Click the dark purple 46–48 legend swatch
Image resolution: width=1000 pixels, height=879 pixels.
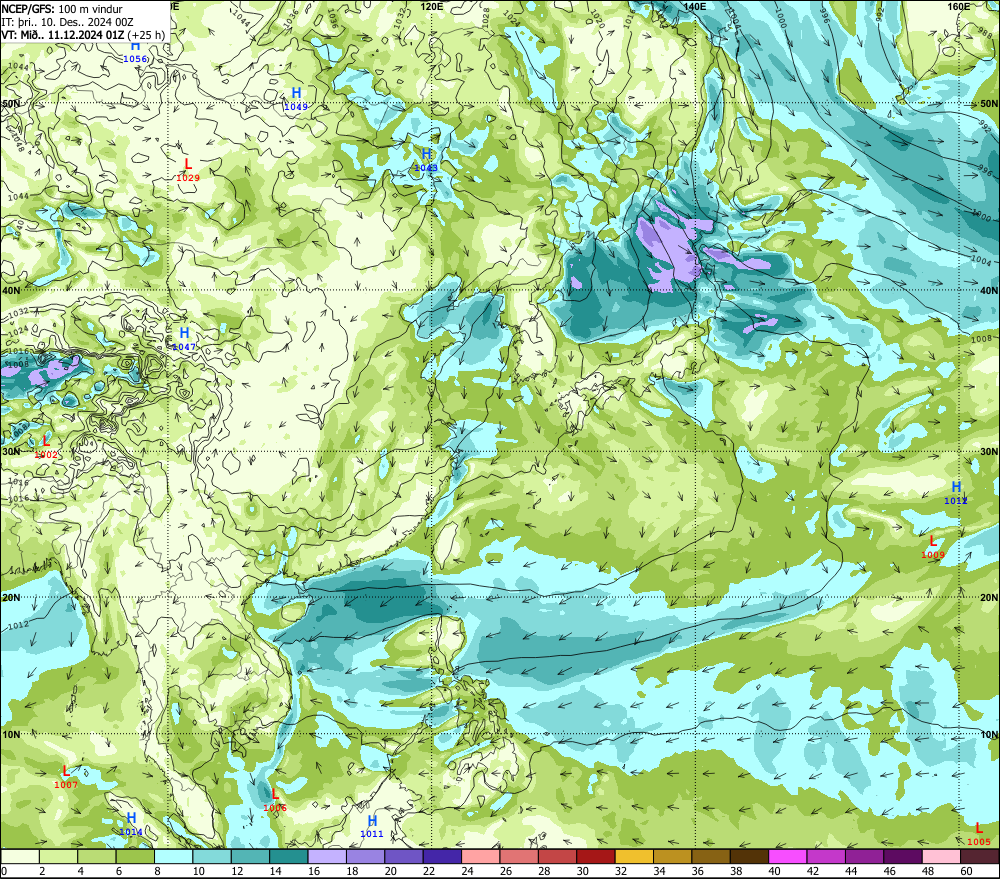(x=903, y=856)
